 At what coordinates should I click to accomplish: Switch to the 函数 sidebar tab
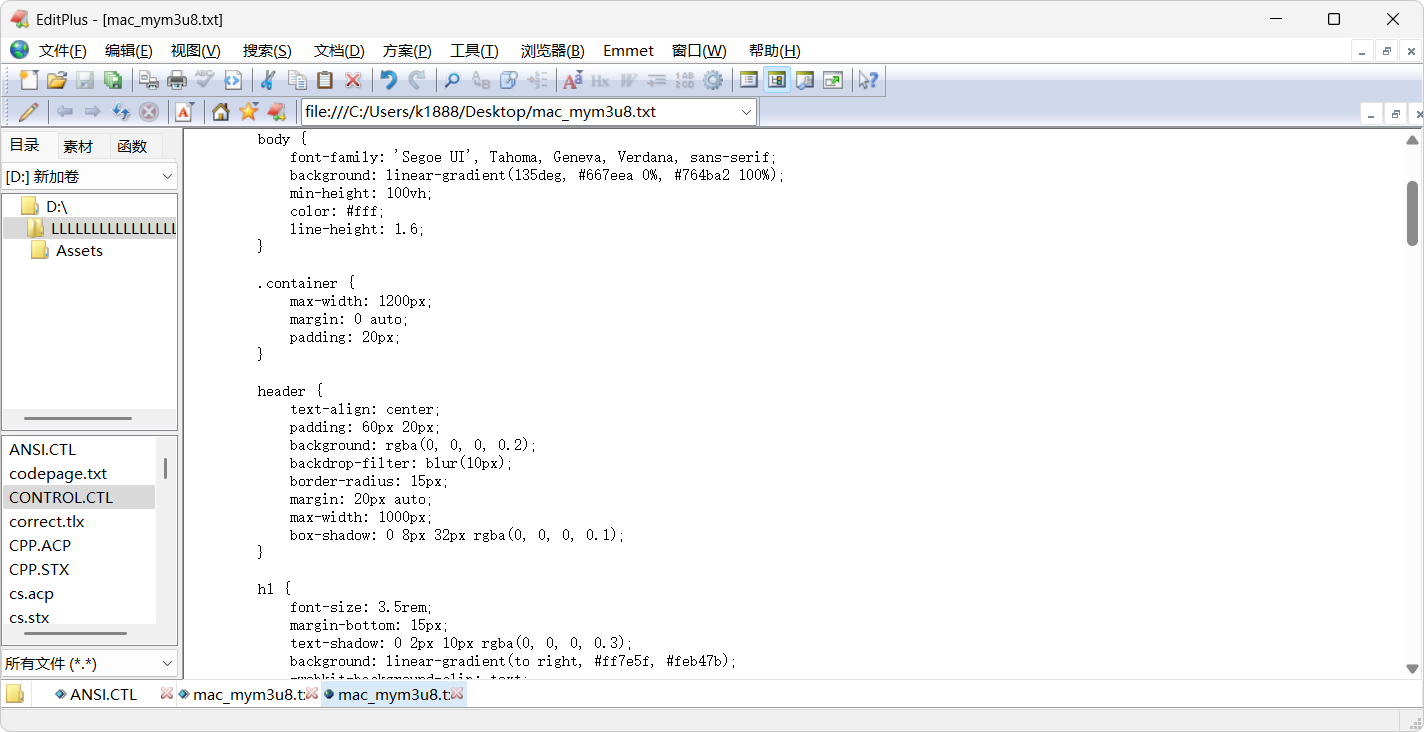pyautogui.click(x=132, y=146)
